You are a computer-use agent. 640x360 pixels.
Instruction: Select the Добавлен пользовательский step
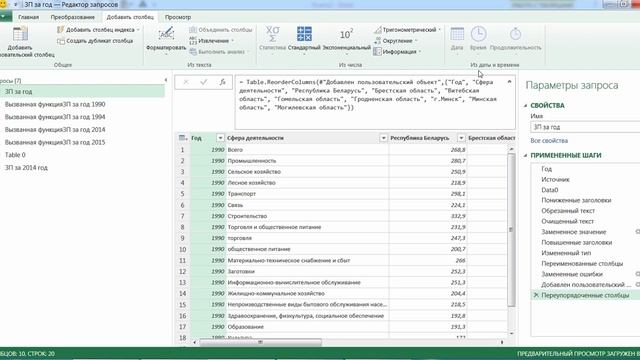coord(586,284)
